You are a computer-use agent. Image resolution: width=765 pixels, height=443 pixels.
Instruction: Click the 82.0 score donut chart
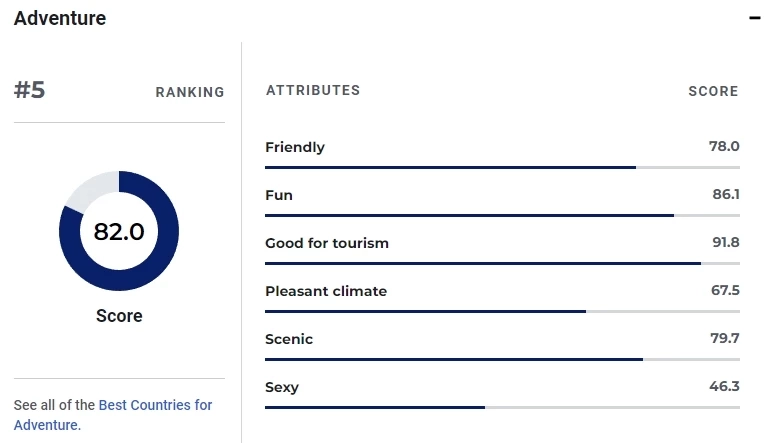coord(119,231)
